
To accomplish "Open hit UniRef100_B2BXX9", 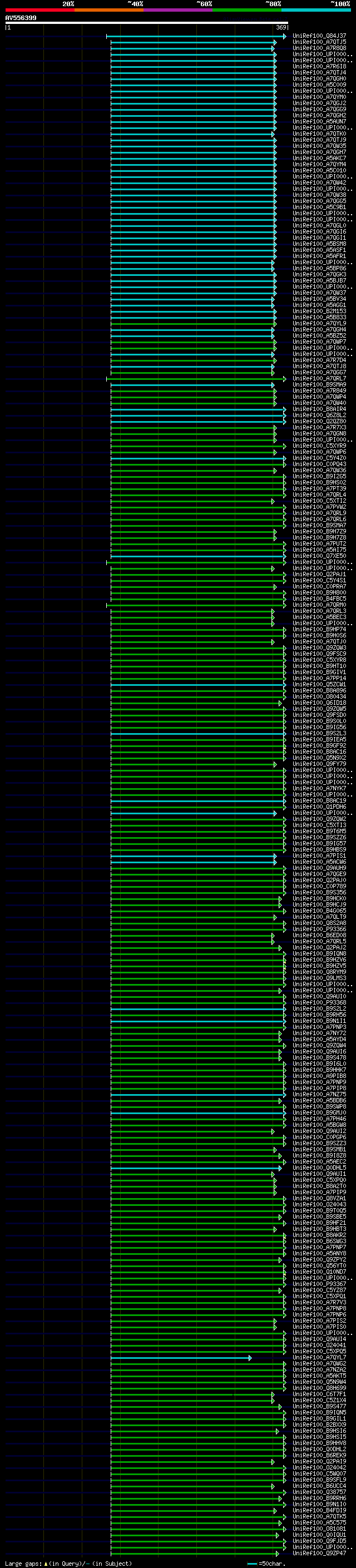I will coord(319,1426).
